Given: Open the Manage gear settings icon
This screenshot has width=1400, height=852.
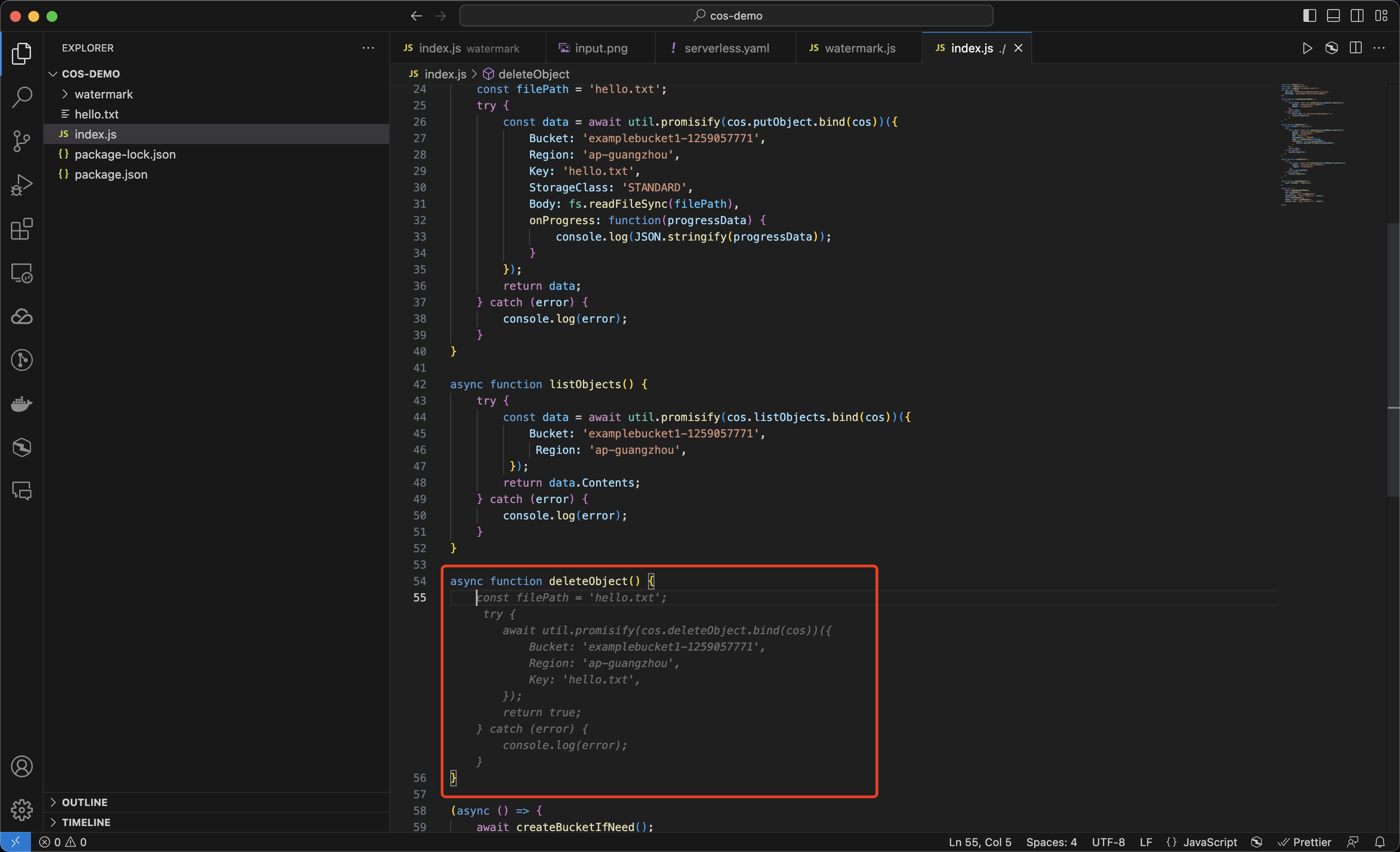Looking at the screenshot, I should point(21,809).
